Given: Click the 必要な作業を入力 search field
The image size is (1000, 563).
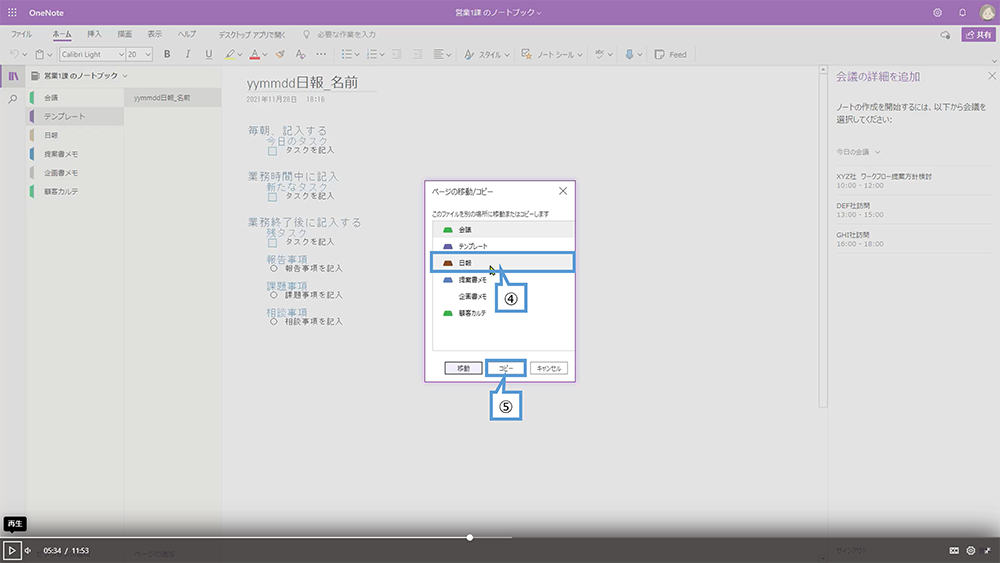Looking at the screenshot, I should [x=346, y=34].
